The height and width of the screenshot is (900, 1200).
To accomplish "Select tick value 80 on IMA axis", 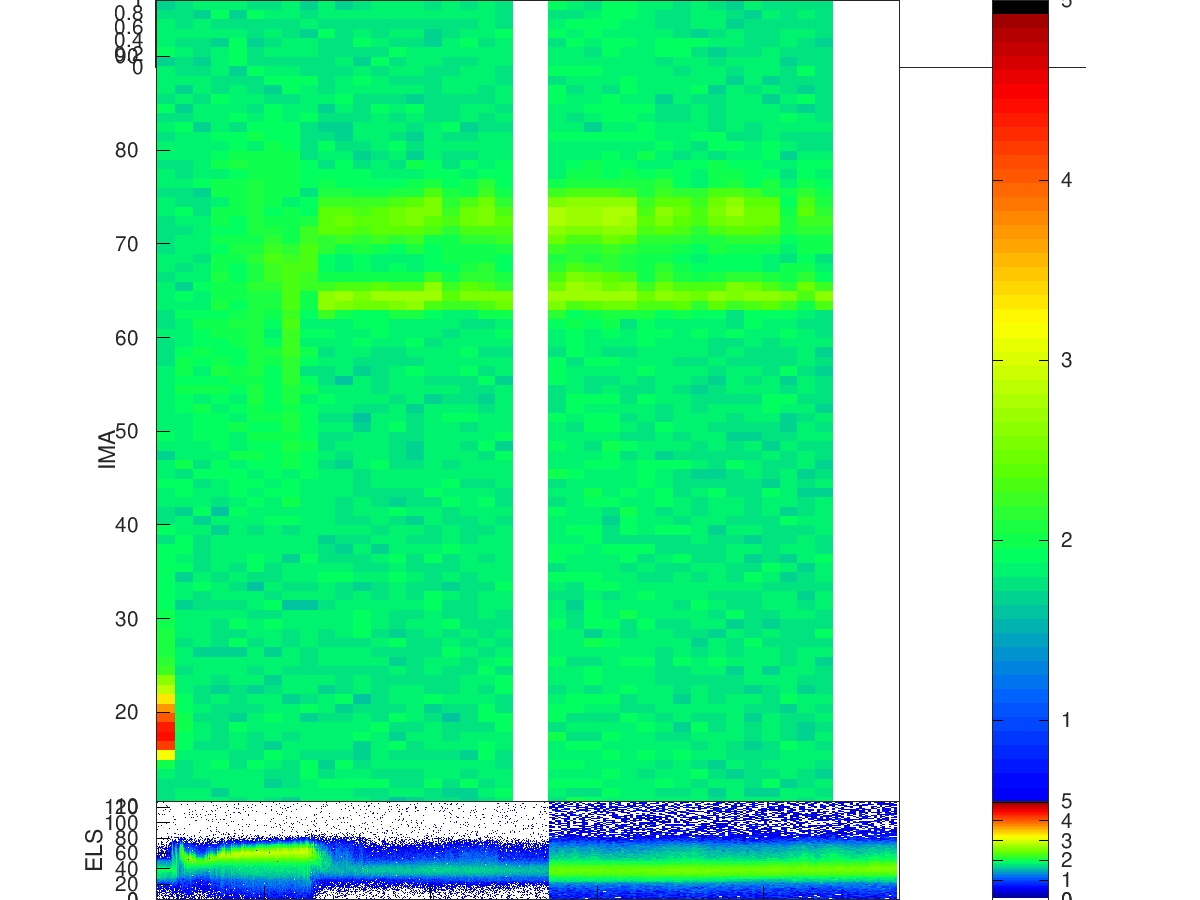I will coord(126,150).
